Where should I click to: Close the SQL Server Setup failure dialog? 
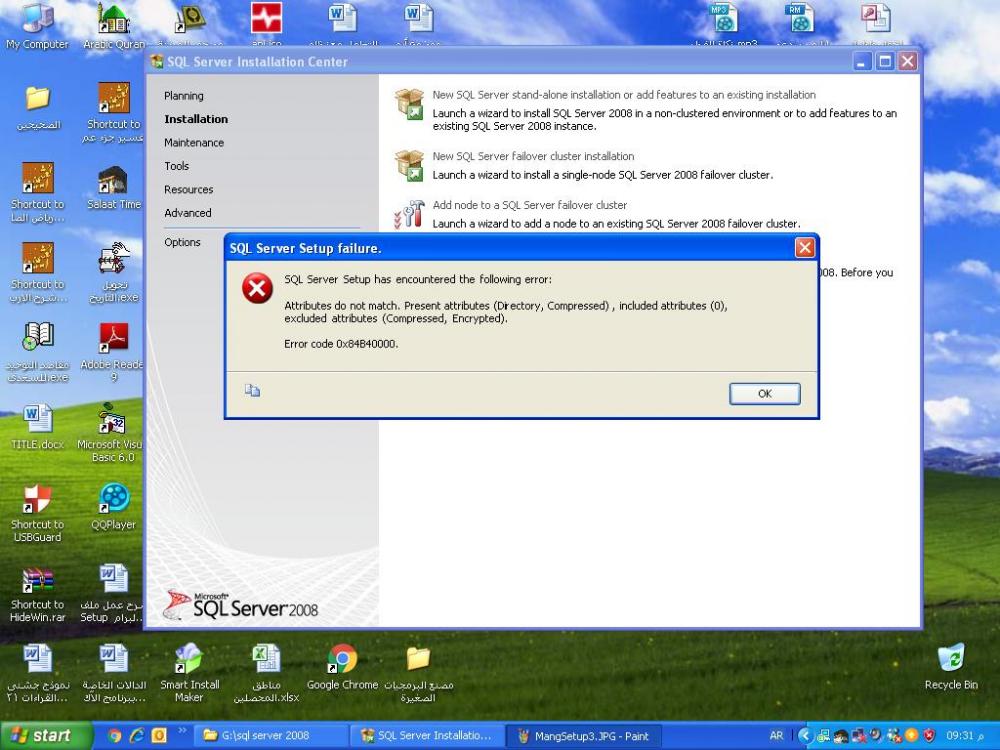(805, 247)
